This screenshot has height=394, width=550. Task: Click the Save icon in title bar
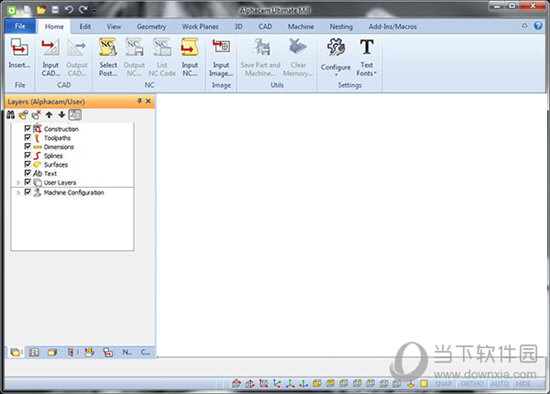pos(55,10)
